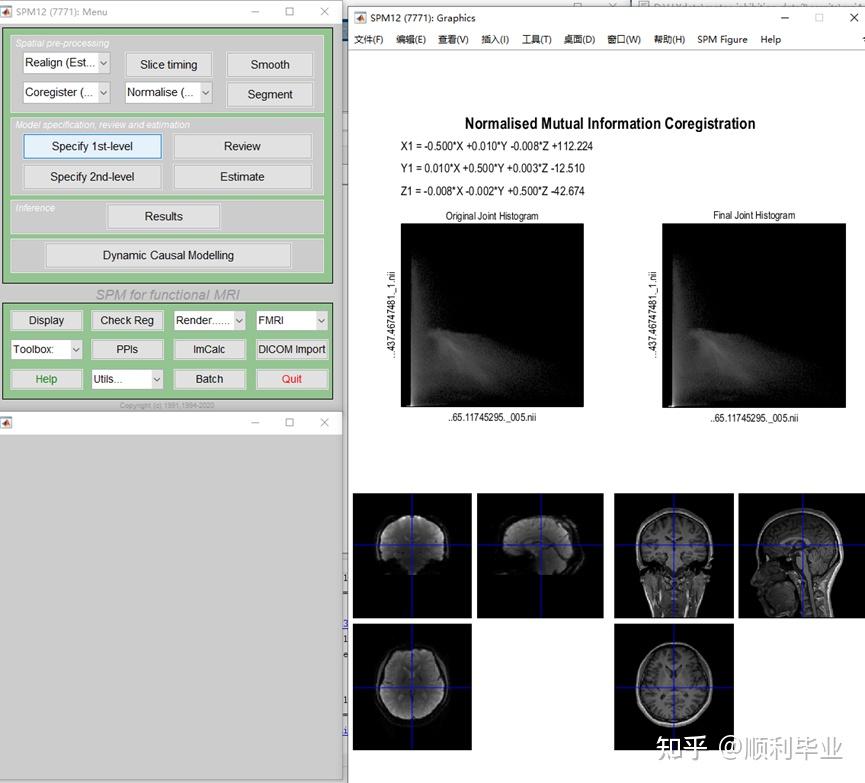Image resolution: width=865 pixels, height=783 pixels.
Task: Expand the Normalise dropdown
Action: click(x=168, y=92)
